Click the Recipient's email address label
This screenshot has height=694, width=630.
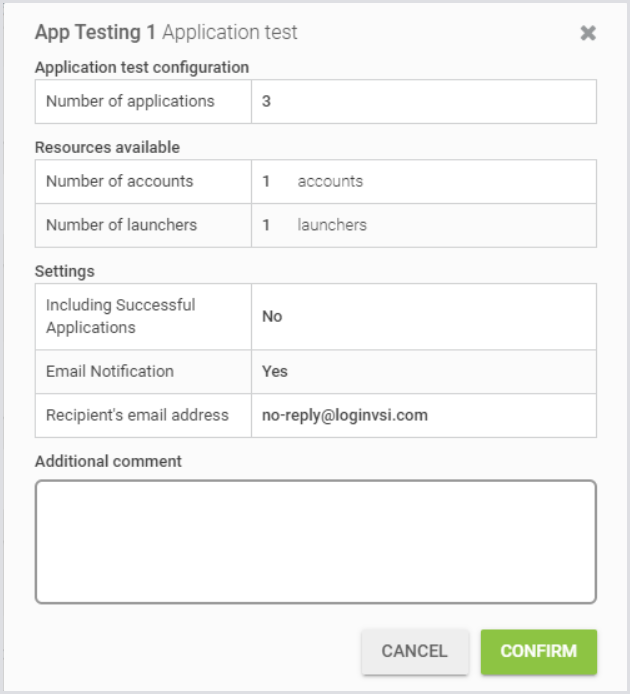137,415
